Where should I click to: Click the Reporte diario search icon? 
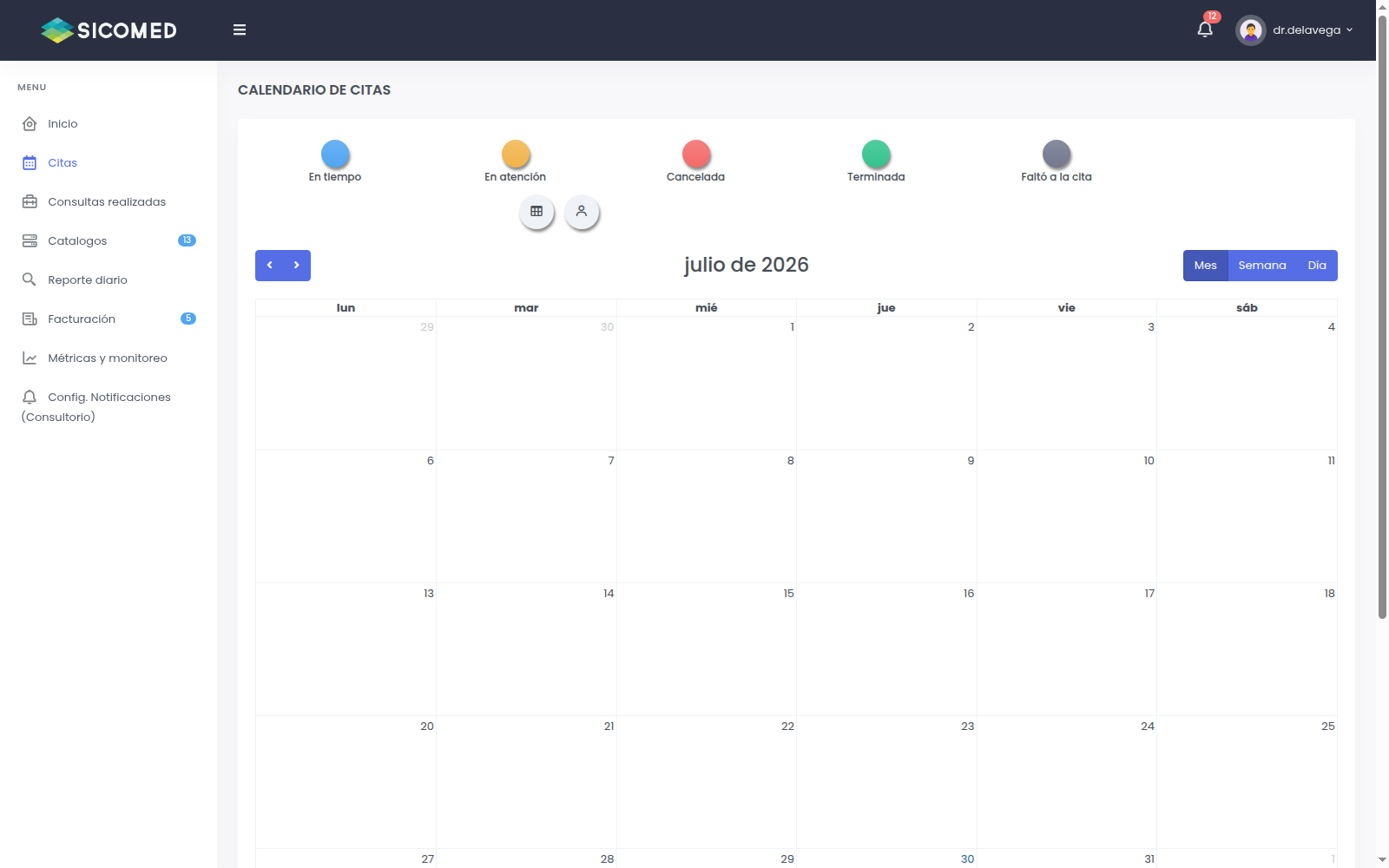[x=30, y=280]
